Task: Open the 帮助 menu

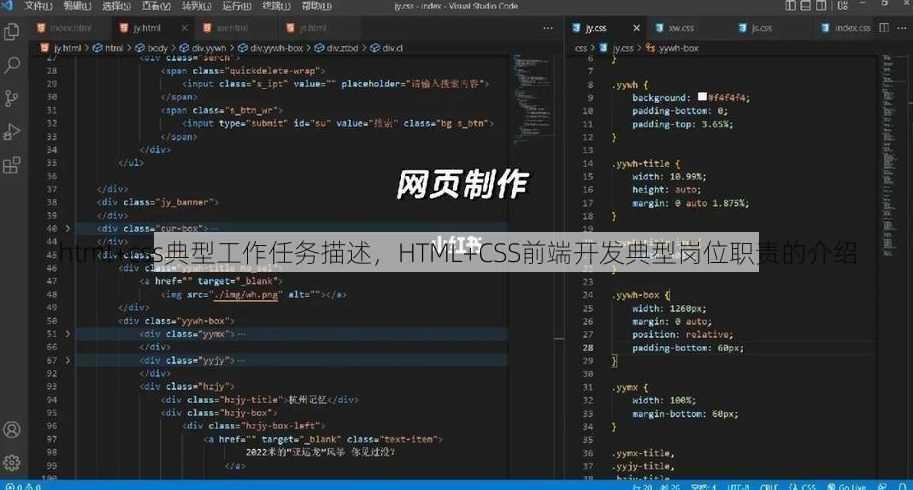Action: [316, 6]
